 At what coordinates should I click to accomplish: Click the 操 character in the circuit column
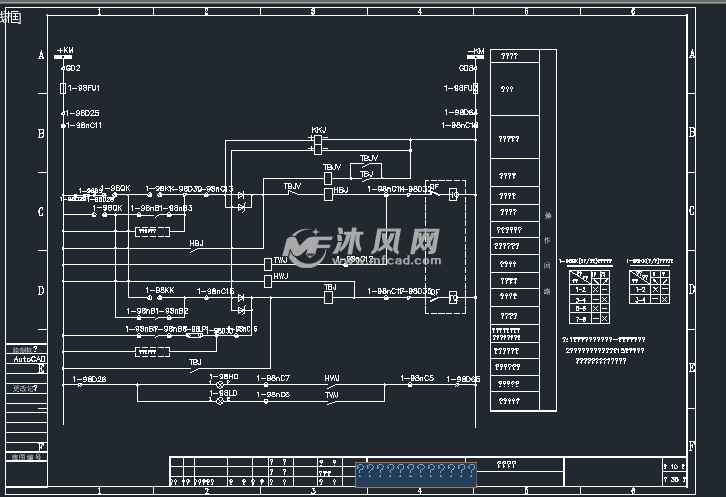click(x=548, y=216)
